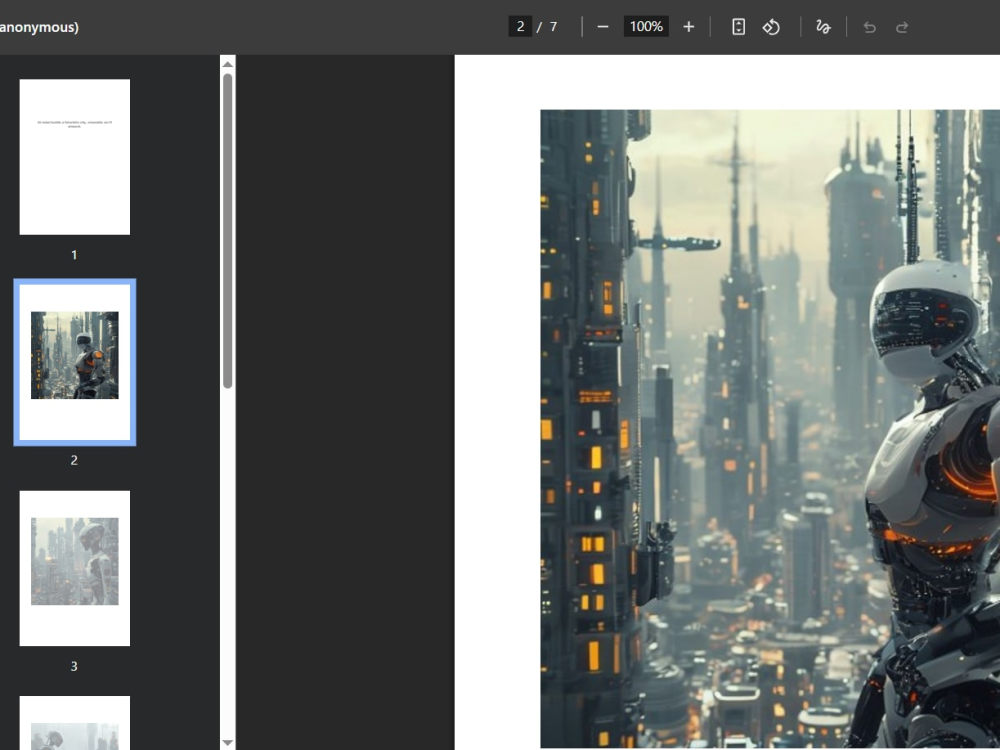Viewport: 1000px width, 750px height.
Task: Click the zoom out minus button
Action: [603, 27]
